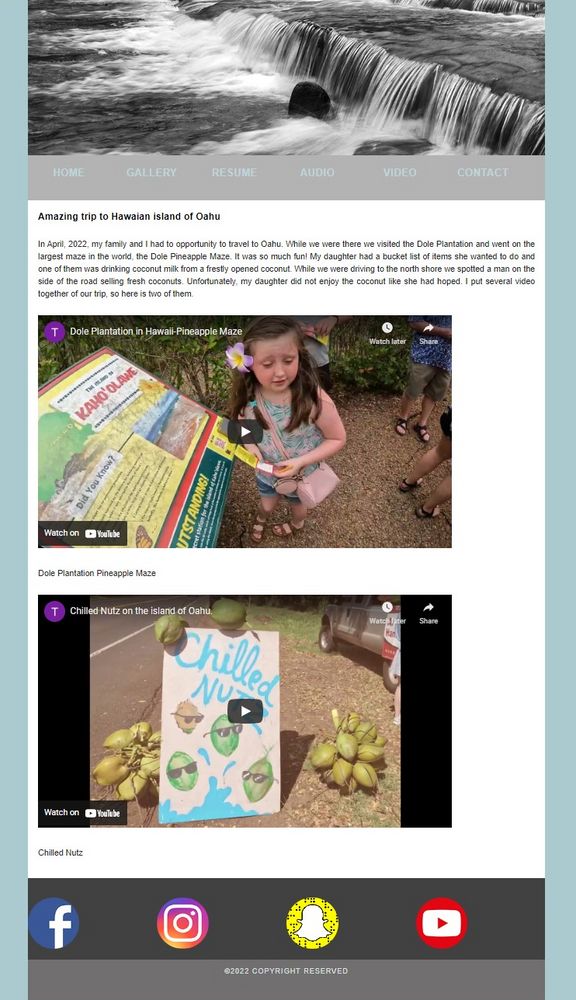
Task: Click channel avatar on Chilled Nutz video
Action: [54, 611]
